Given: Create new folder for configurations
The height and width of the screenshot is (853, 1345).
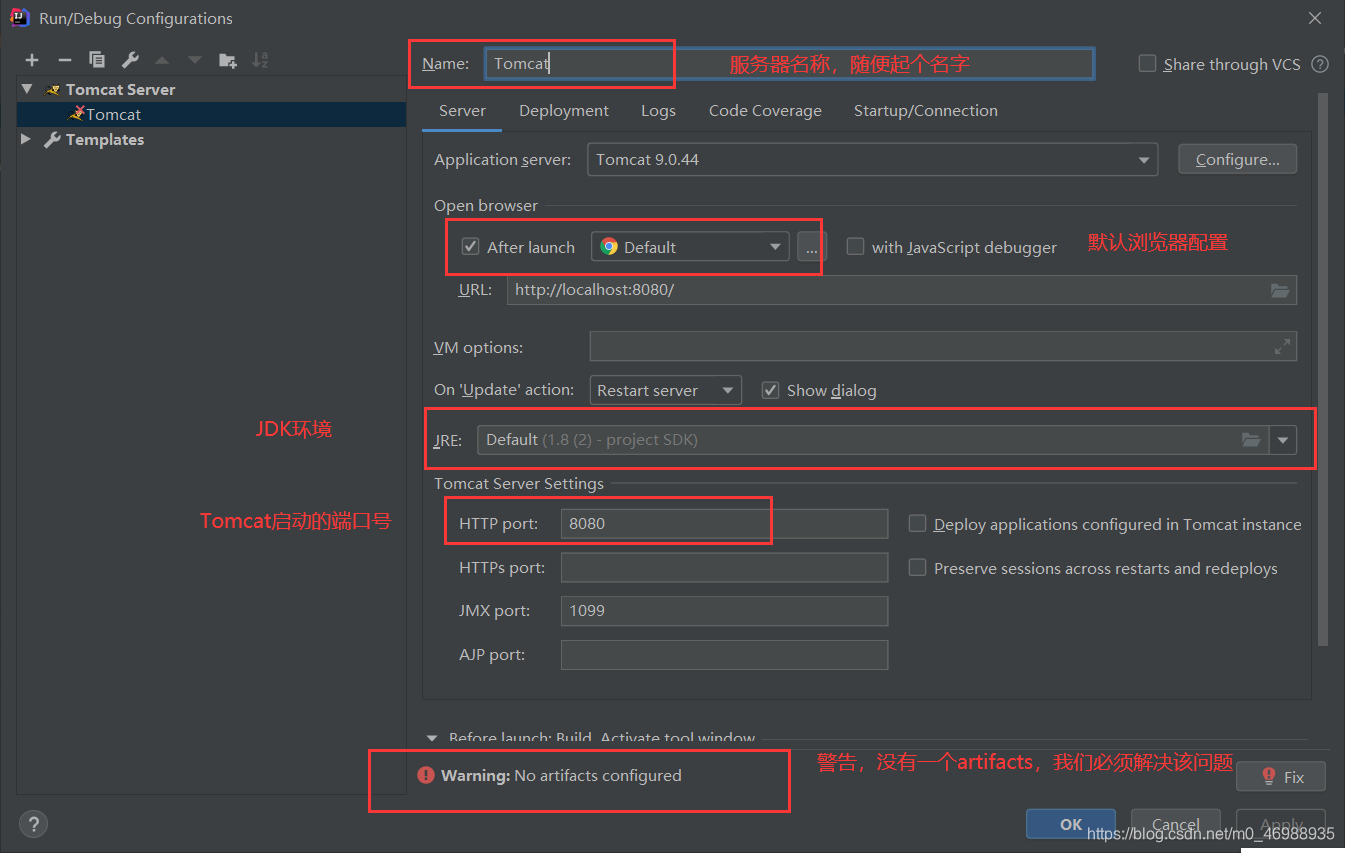Looking at the screenshot, I should 228,60.
